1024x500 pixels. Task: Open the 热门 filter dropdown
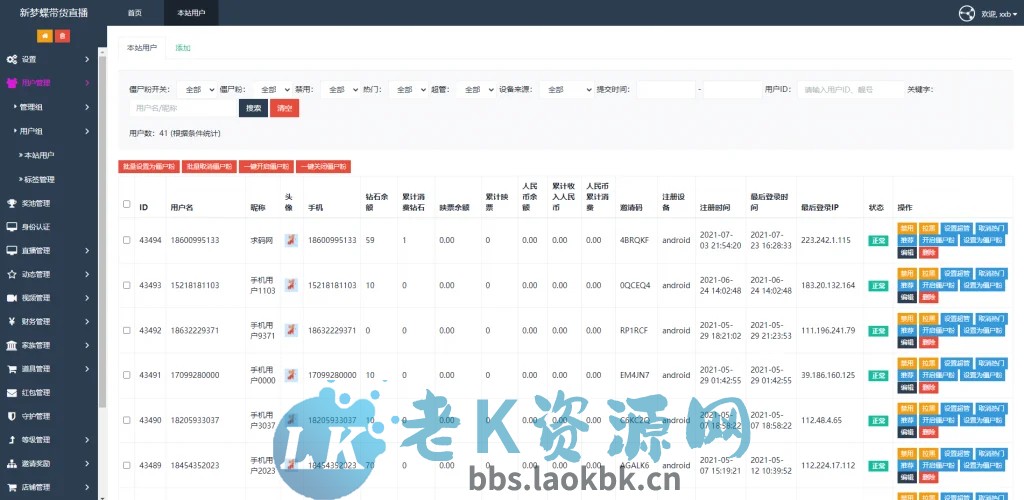[x=408, y=89]
